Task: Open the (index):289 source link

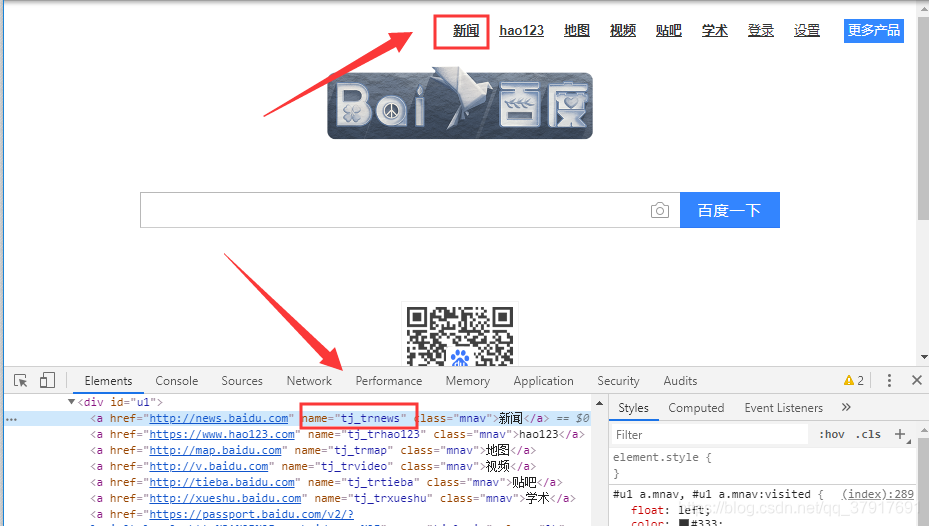Action: (x=878, y=494)
